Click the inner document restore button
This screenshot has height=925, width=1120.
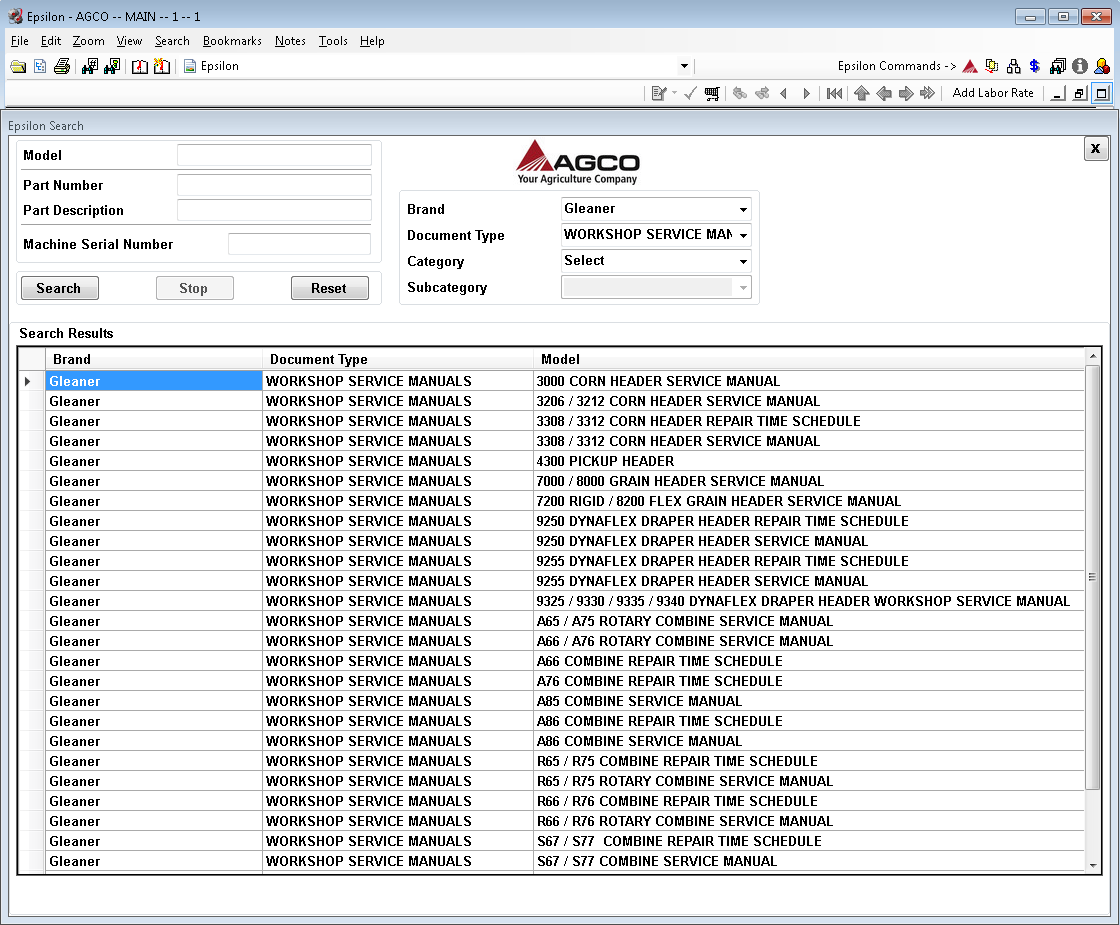point(1080,94)
